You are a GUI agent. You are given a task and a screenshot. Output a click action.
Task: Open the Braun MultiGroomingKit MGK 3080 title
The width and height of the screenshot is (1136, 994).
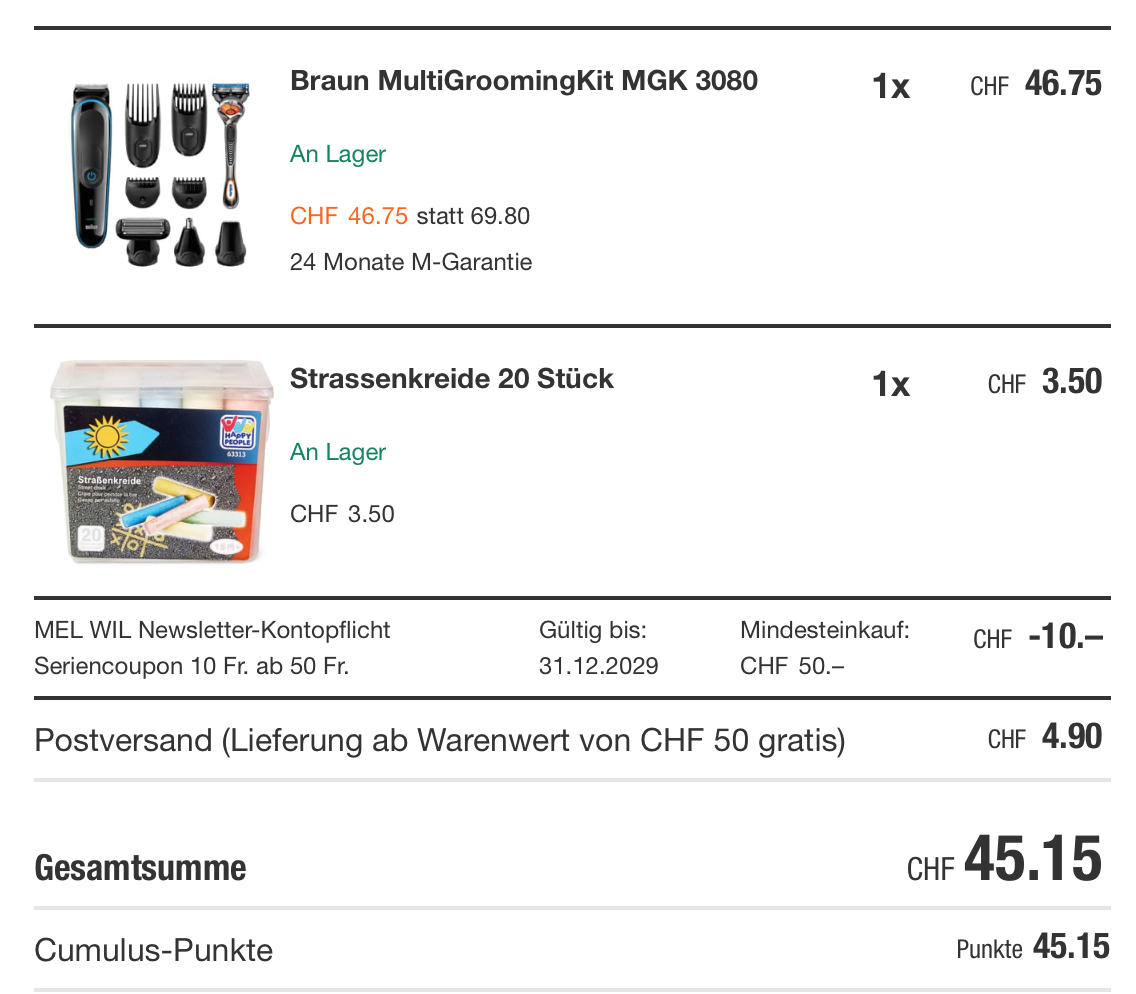(x=523, y=81)
